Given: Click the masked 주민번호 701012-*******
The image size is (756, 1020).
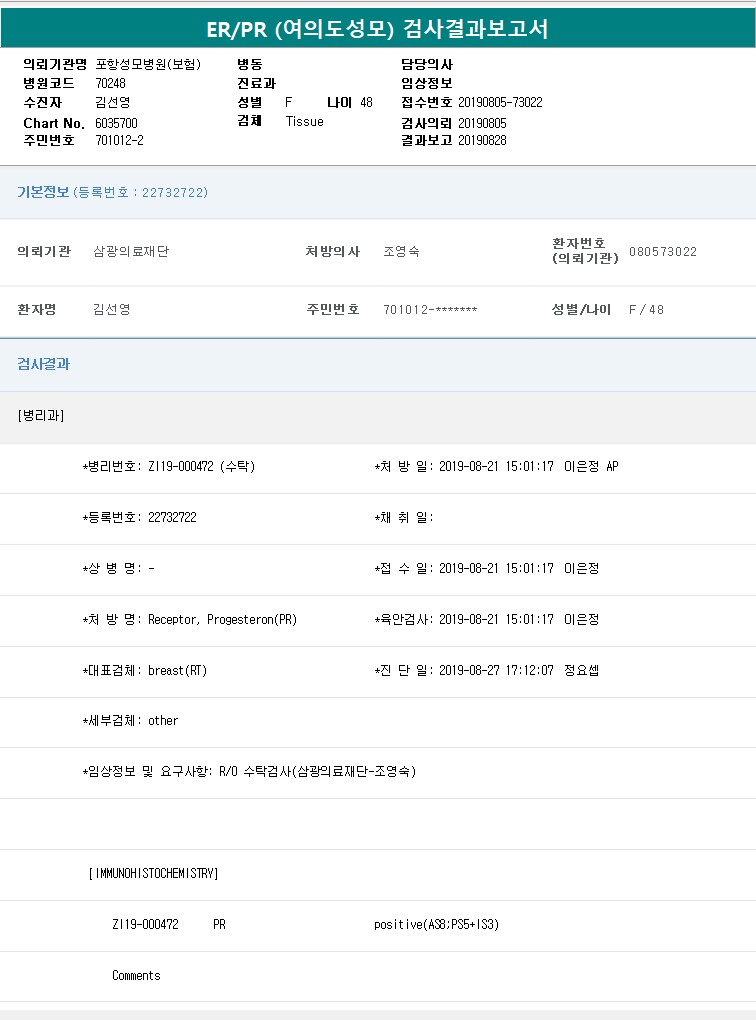Looking at the screenshot, I should click(430, 310).
